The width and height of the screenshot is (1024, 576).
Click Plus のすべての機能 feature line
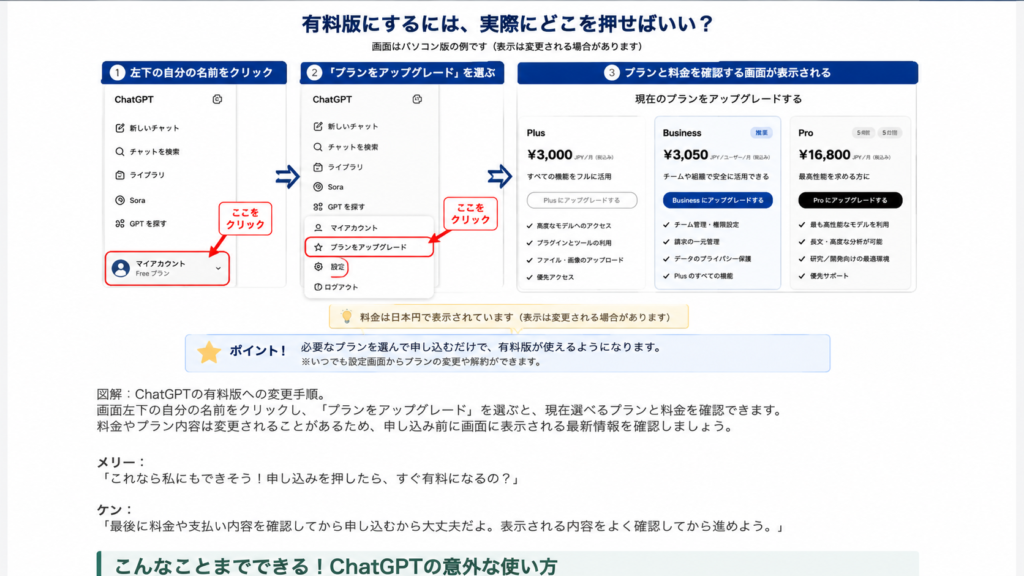[703, 276]
